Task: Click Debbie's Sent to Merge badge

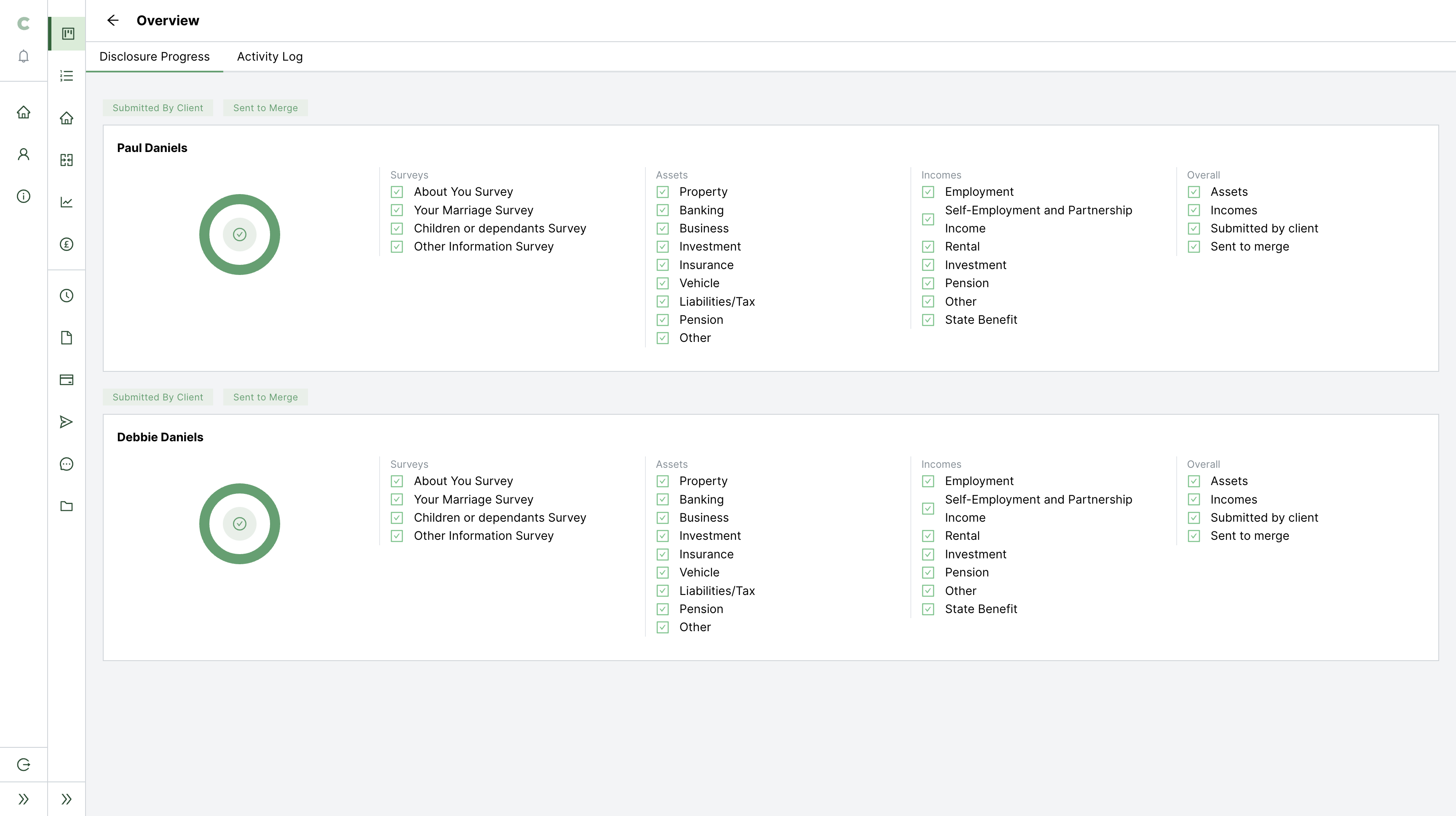Action: [265, 397]
